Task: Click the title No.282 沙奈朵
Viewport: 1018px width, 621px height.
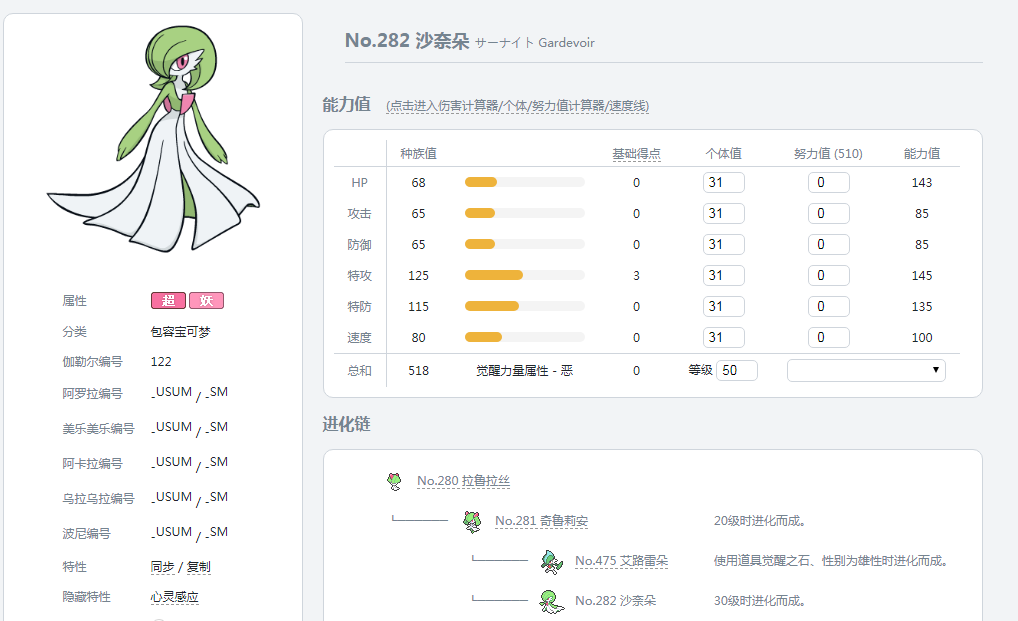Action: [407, 41]
